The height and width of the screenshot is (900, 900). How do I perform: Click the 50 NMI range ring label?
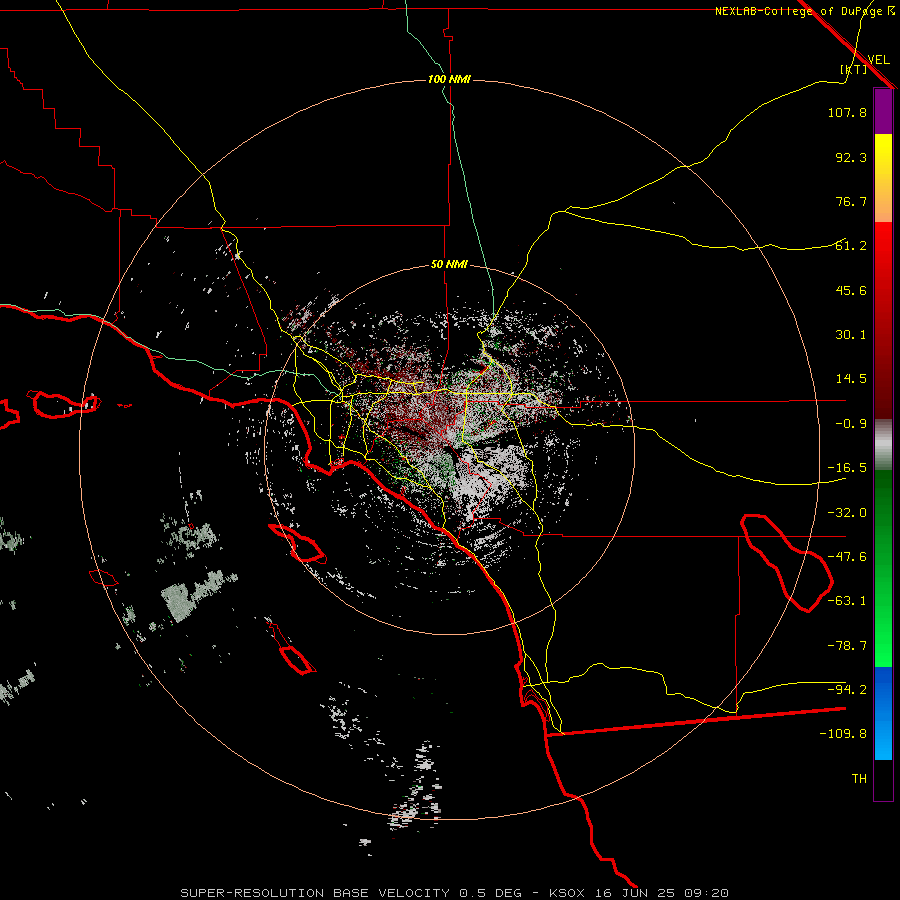[449, 264]
